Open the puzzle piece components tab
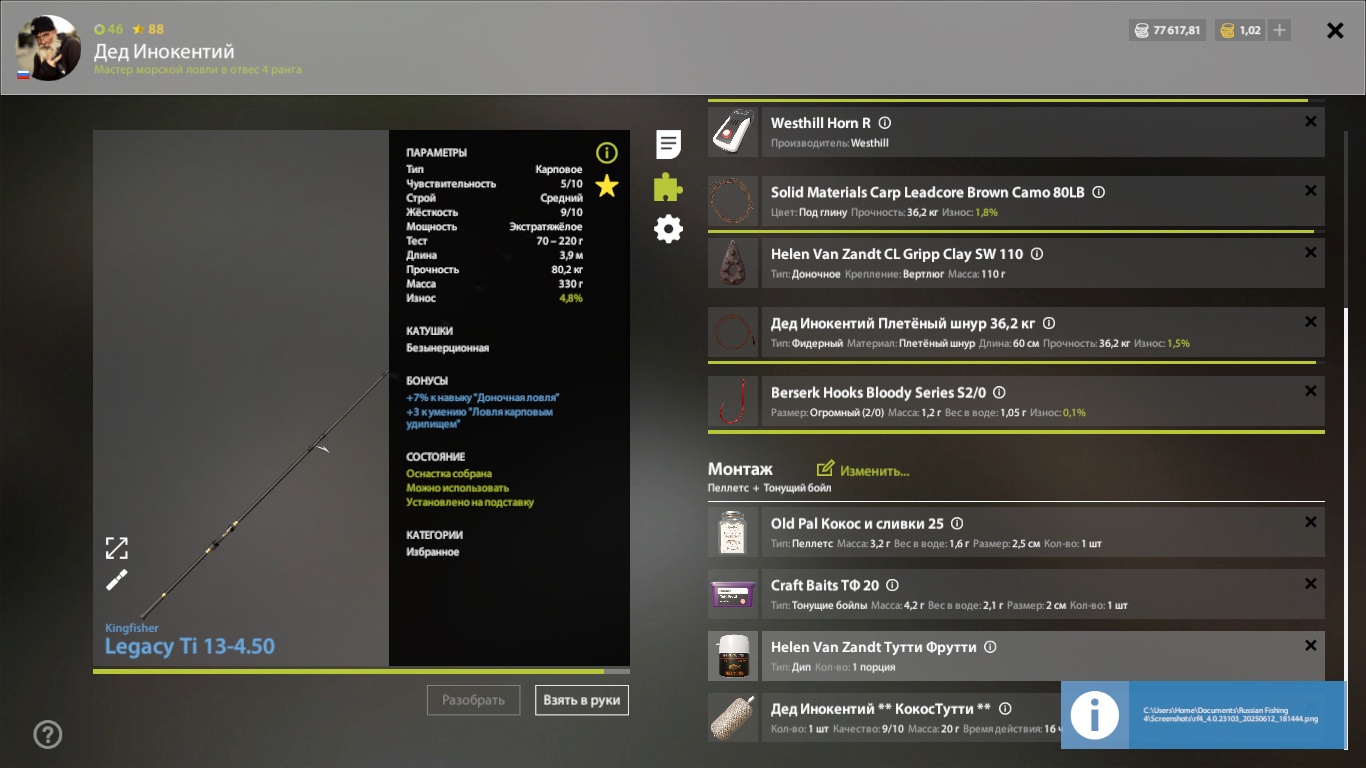This screenshot has height=768, width=1366. point(668,187)
